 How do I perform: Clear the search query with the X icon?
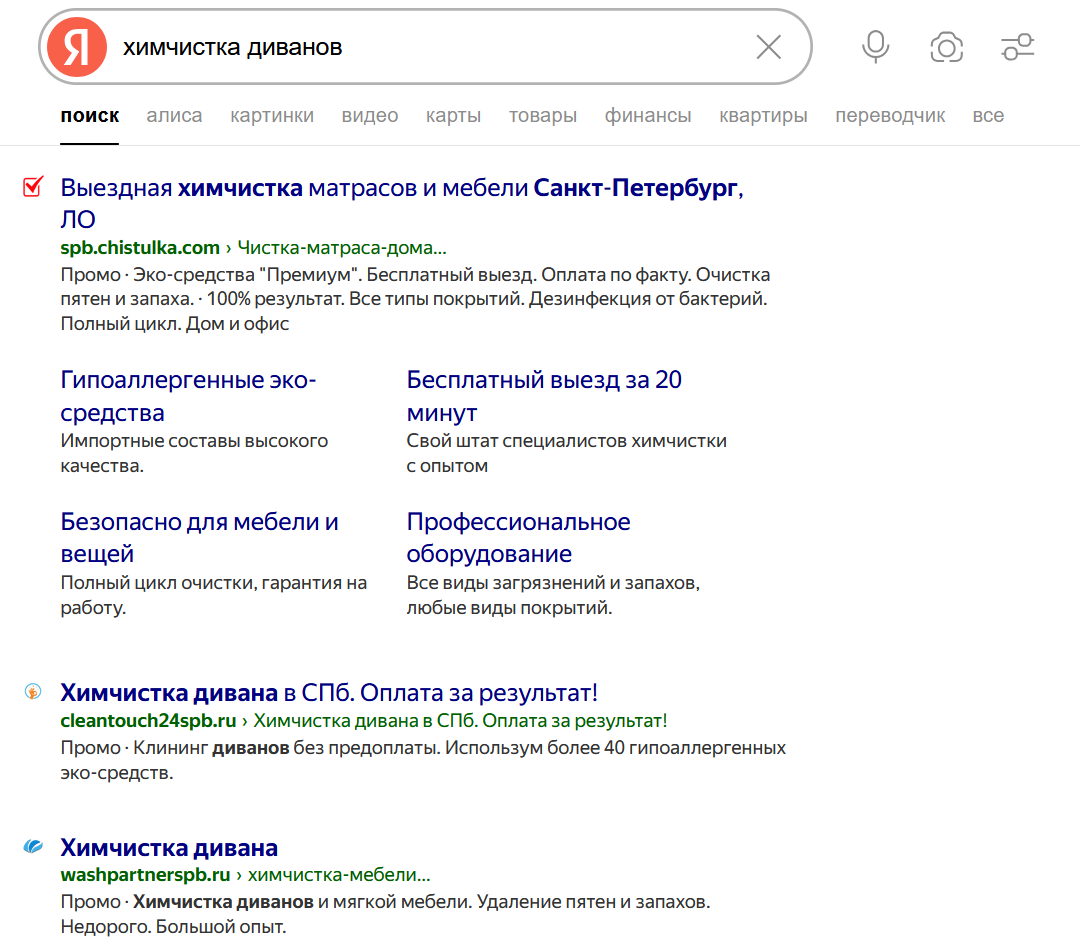(768, 47)
